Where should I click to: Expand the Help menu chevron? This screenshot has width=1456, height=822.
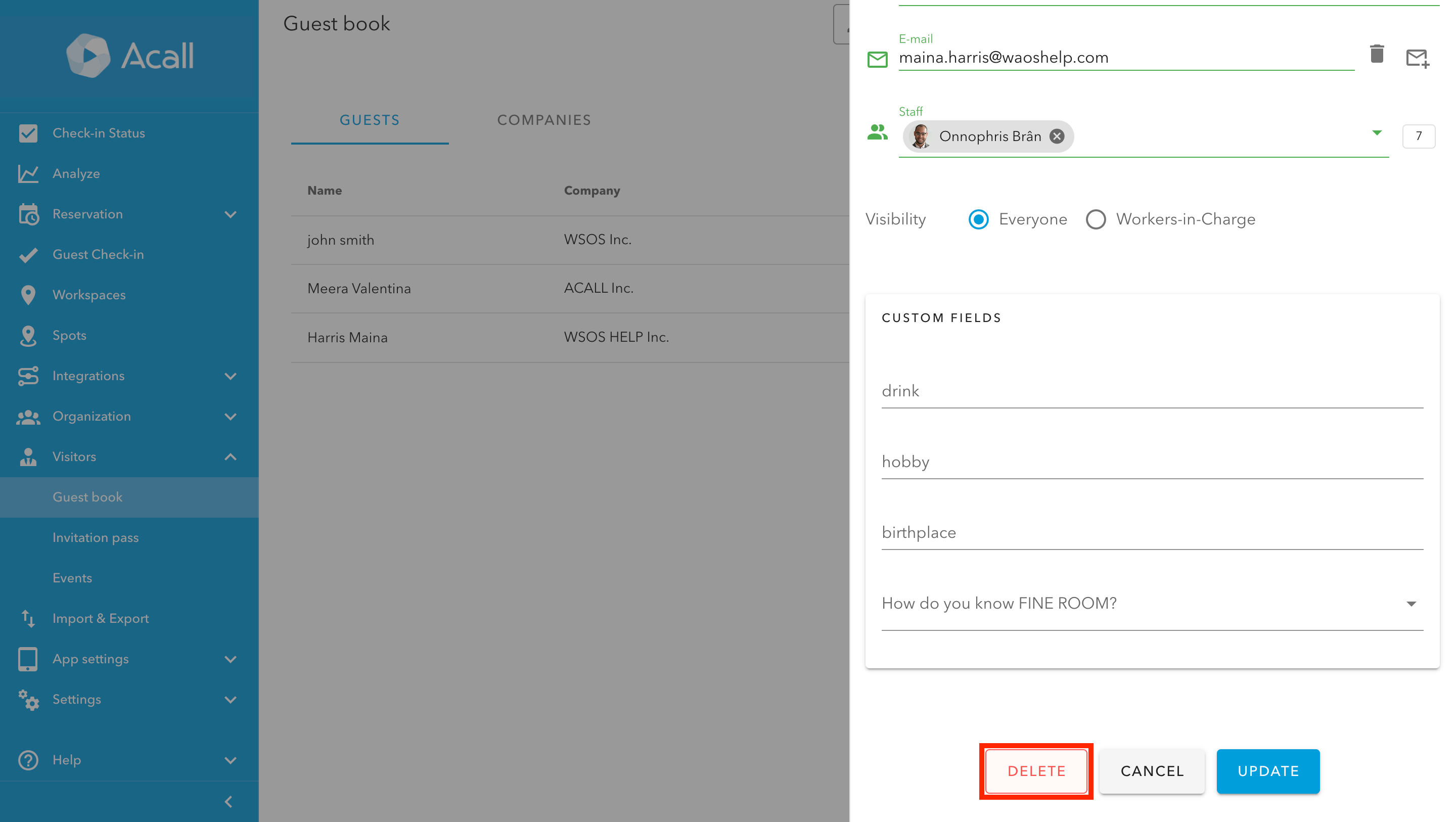pos(231,760)
